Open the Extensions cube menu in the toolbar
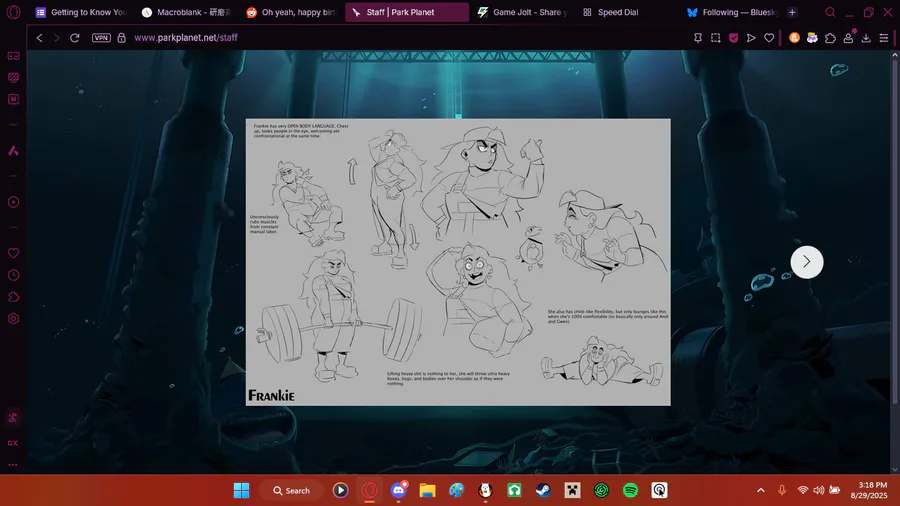The height and width of the screenshot is (506, 900). pyautogui.click(x=830, y=38)
